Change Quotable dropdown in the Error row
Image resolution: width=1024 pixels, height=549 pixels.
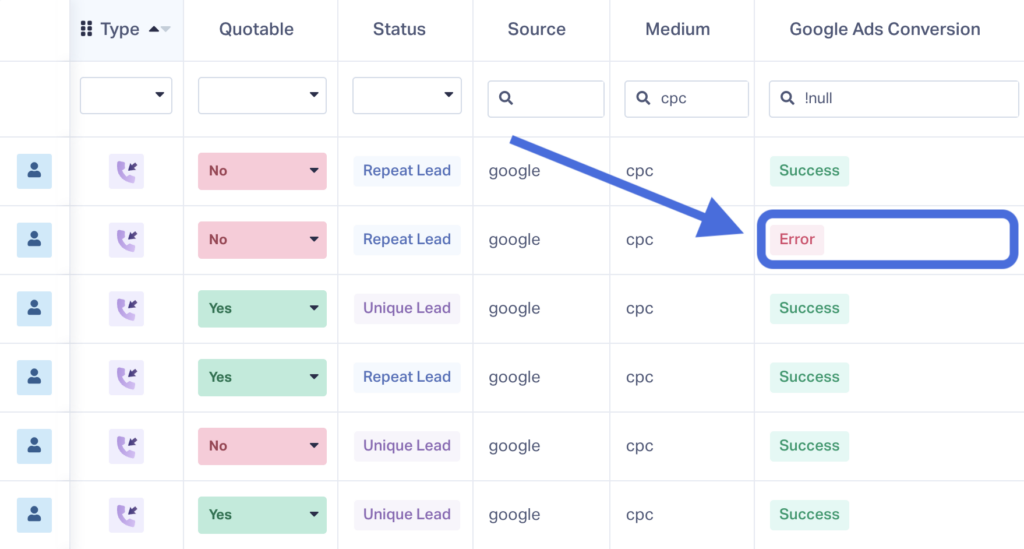point(262,240)
